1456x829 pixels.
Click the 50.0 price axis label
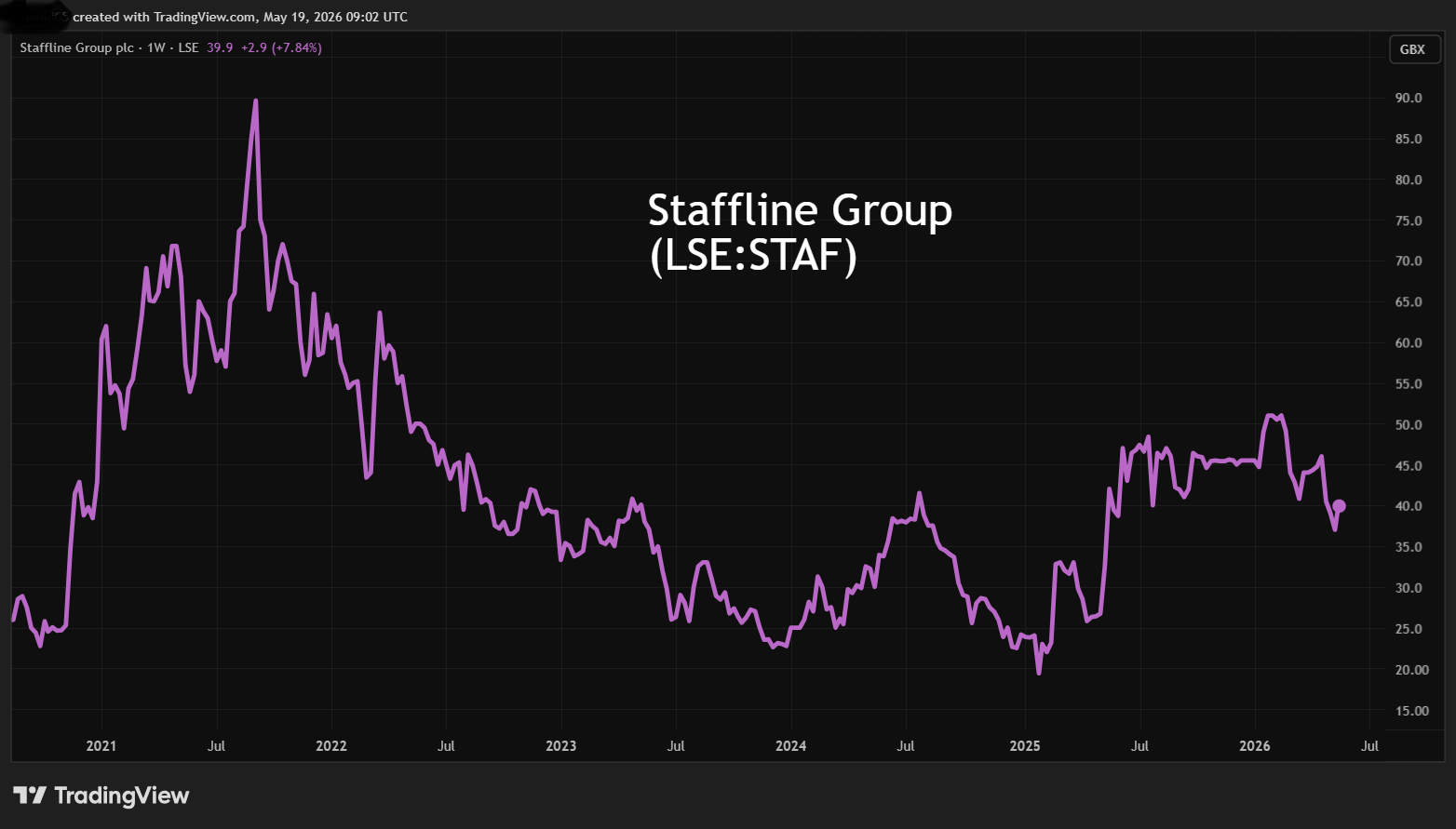(1409, 424)
